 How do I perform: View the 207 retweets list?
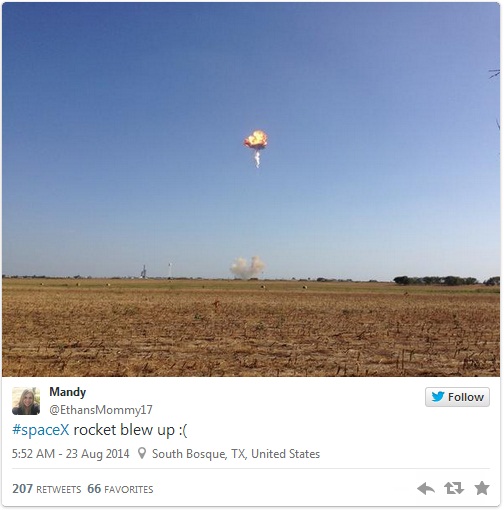click(47, 489)
